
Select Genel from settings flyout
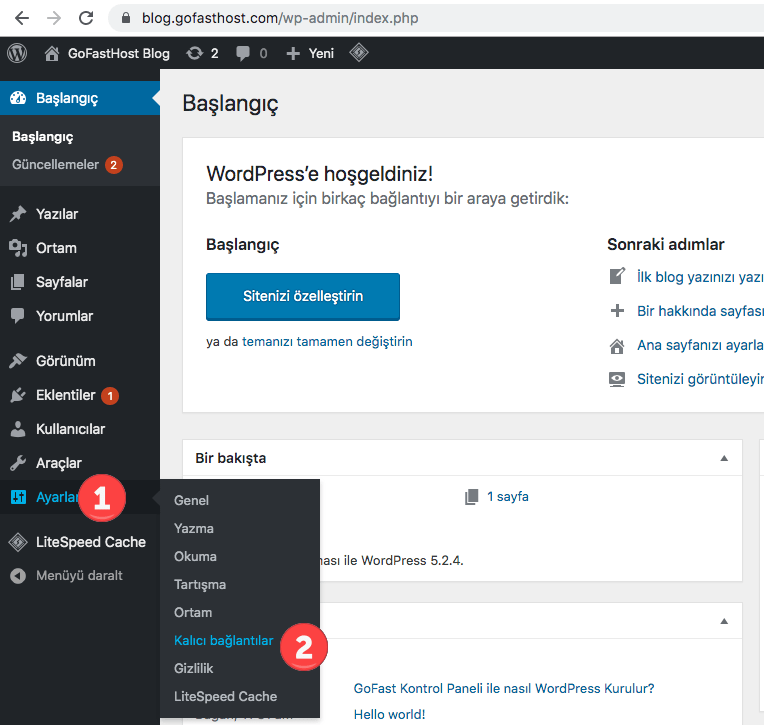click(191, 500)
